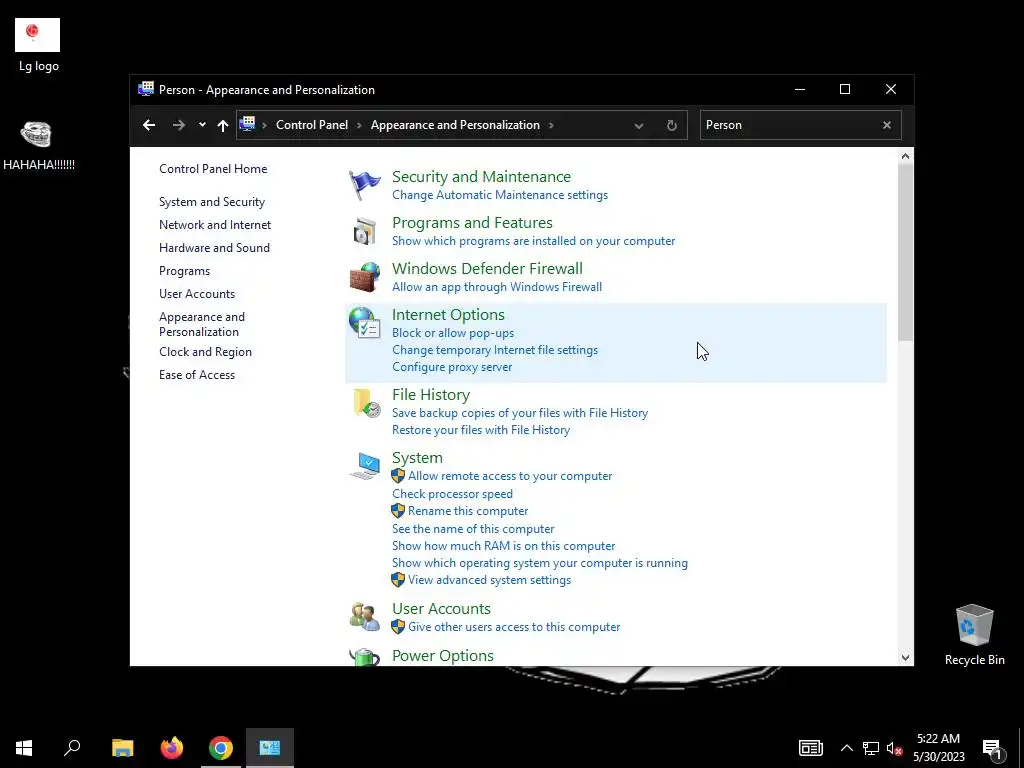The height and width of the screenshot is (768, 1024).
Task: Open Internet Options globe icon
Action: coord(364,323)
